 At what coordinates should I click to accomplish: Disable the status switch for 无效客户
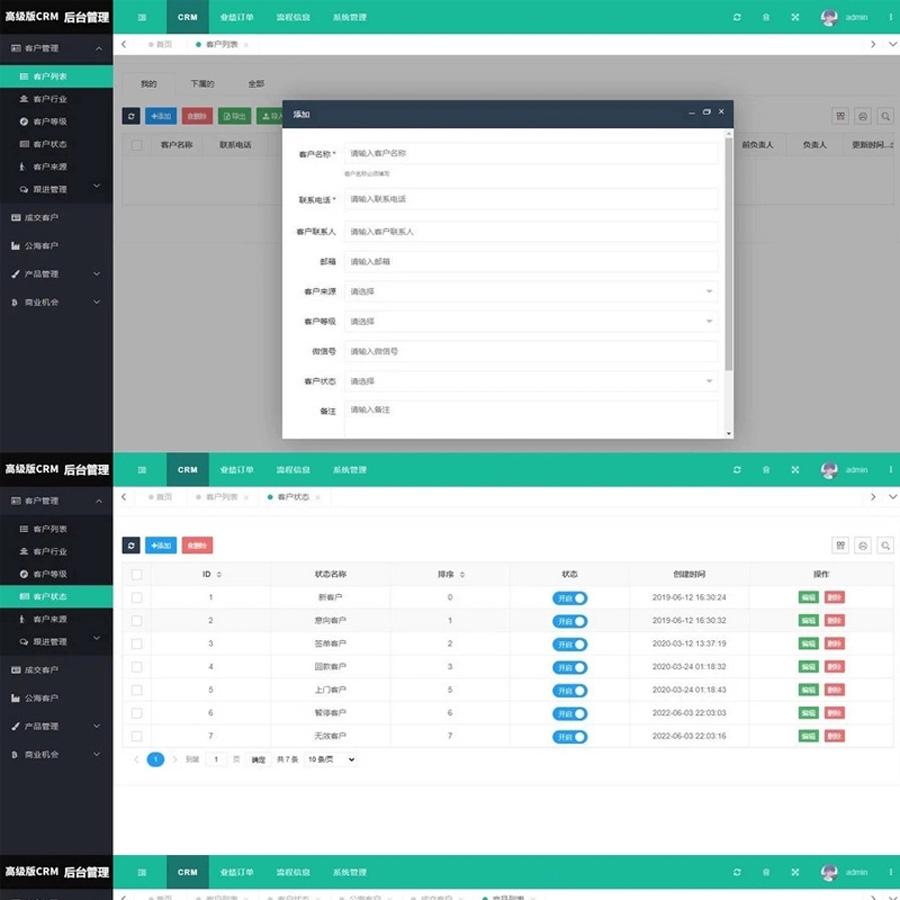[569, 737]
